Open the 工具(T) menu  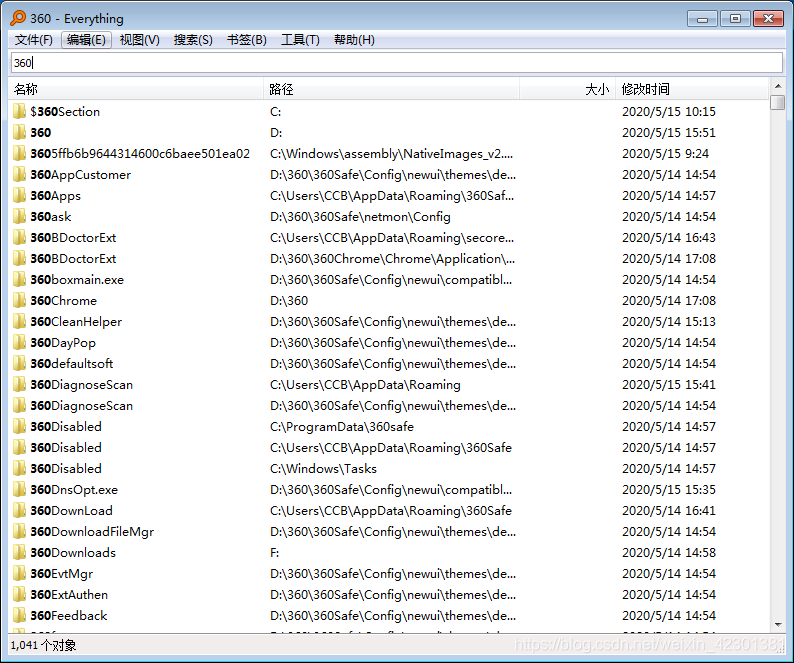click(x=300, y=40)
